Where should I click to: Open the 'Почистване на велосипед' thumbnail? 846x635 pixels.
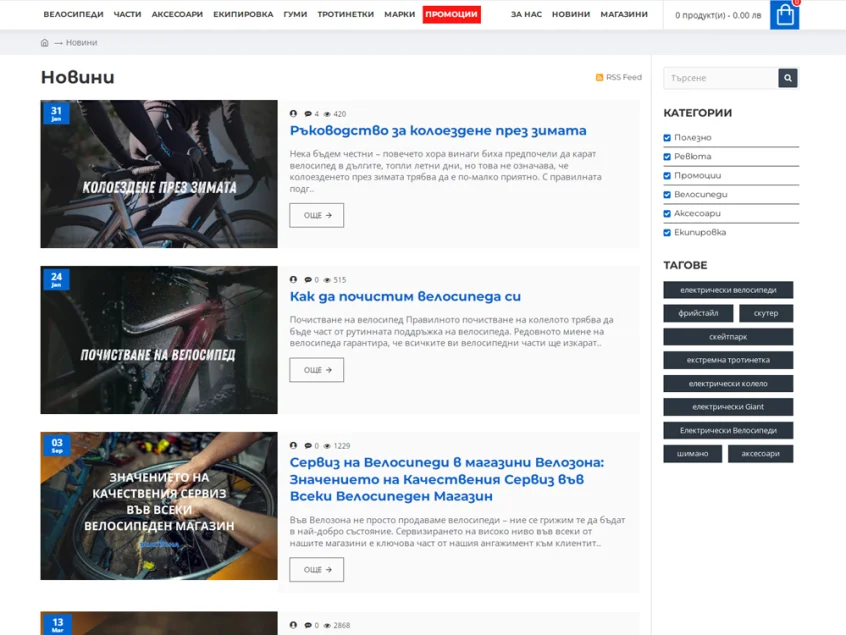159,340
